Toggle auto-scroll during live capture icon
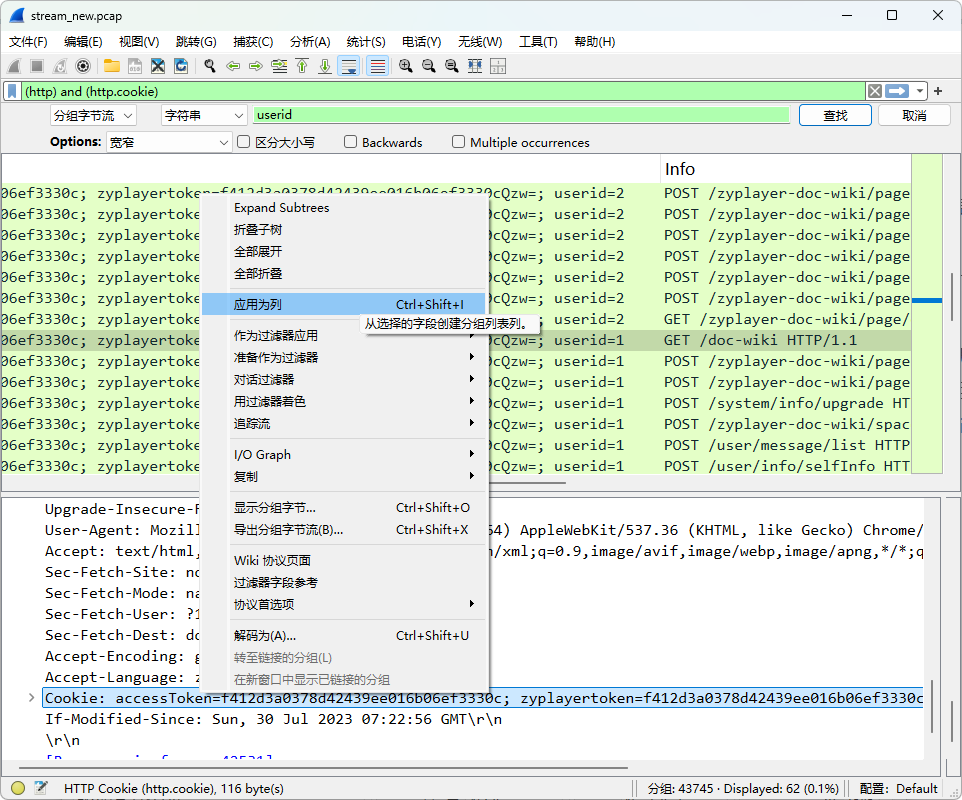This screenshot has height=800, width=962. [349, 66]
